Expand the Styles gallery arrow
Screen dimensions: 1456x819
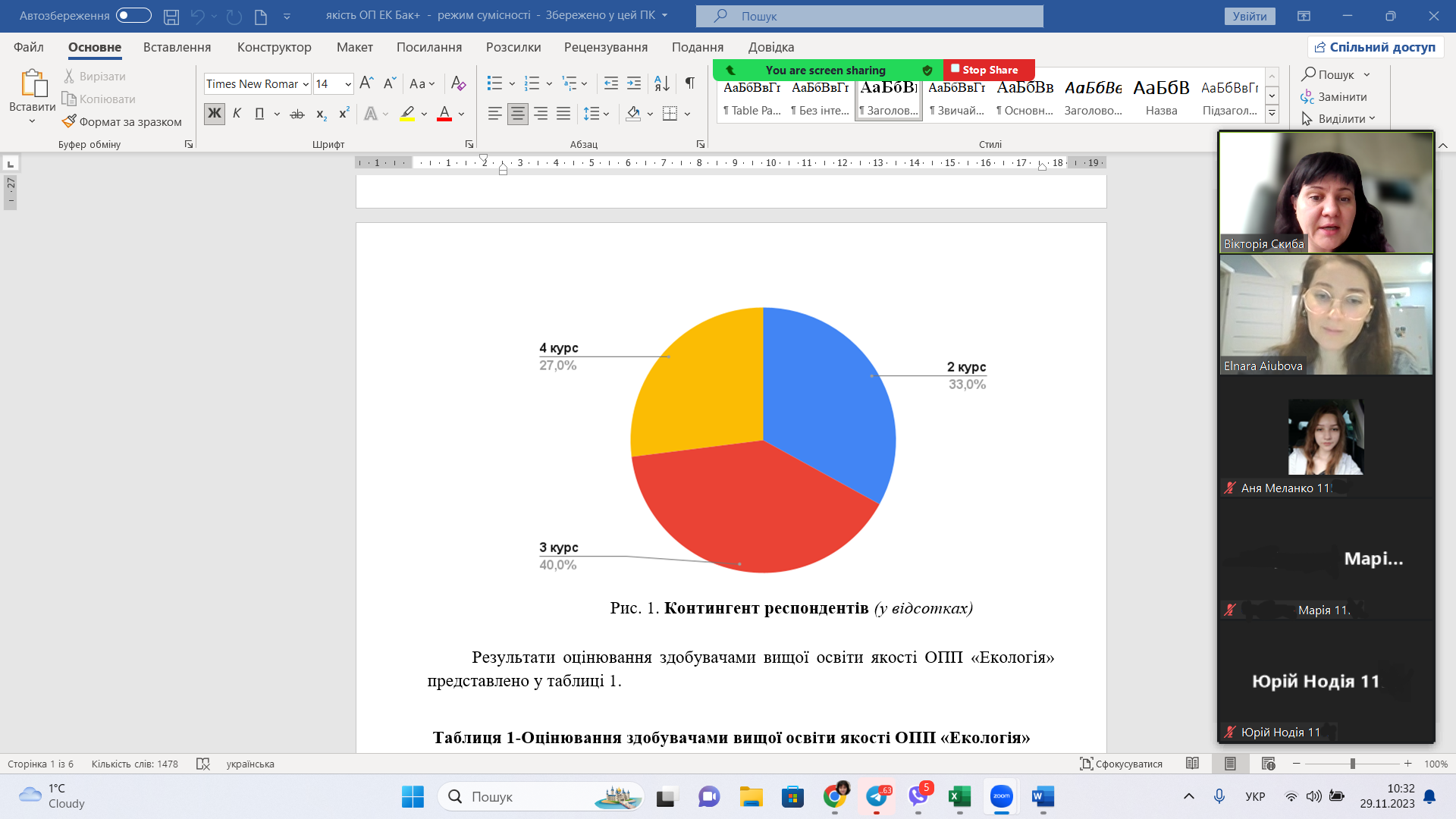(x=1272, y=114)
